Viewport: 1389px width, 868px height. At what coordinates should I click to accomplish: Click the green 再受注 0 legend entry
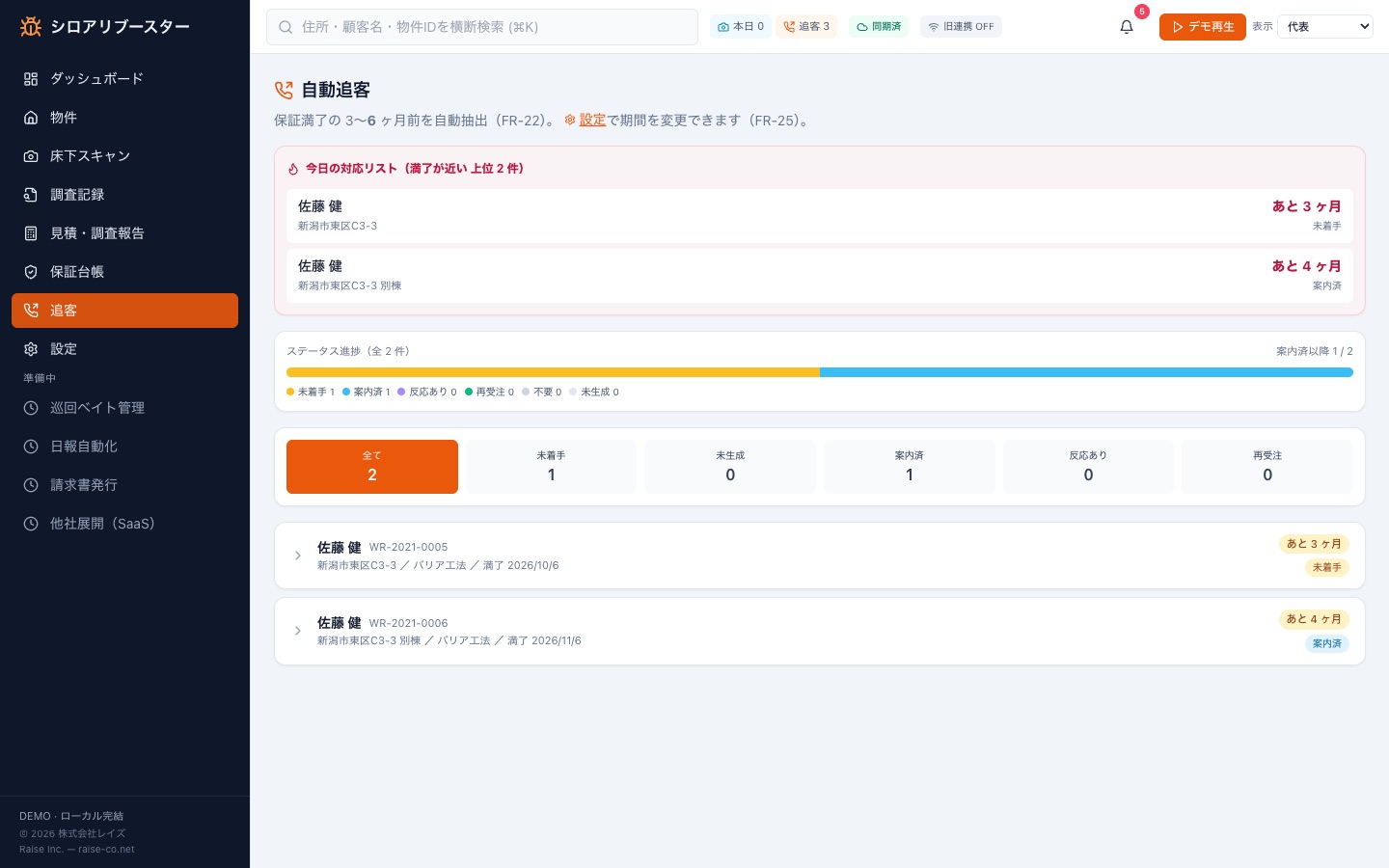pyautogui.click(x=489, y=392)
